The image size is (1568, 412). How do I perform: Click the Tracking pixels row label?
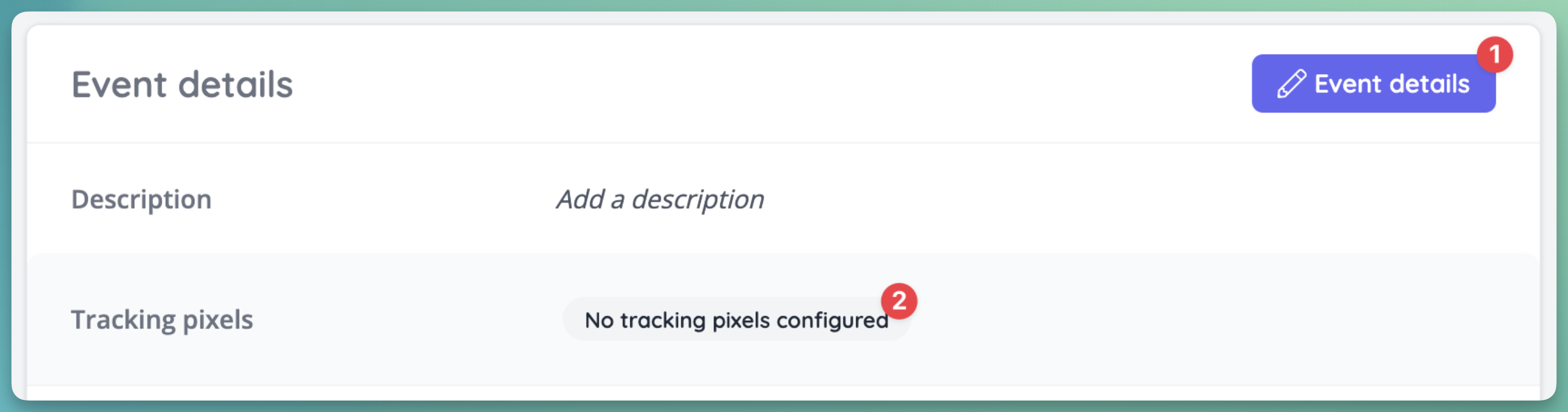coord(162,320)
